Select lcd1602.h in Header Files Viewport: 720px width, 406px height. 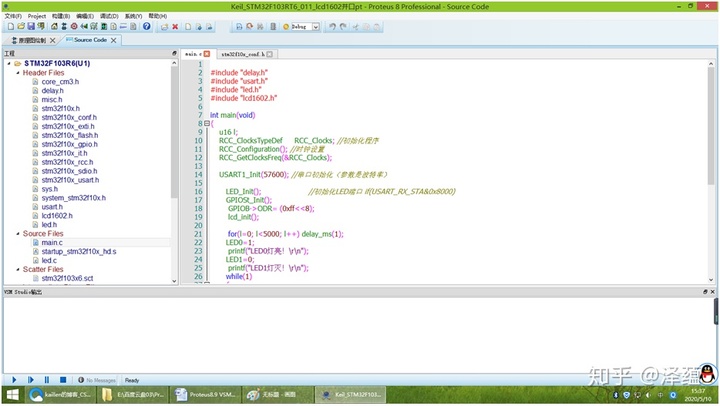(57, 216)
